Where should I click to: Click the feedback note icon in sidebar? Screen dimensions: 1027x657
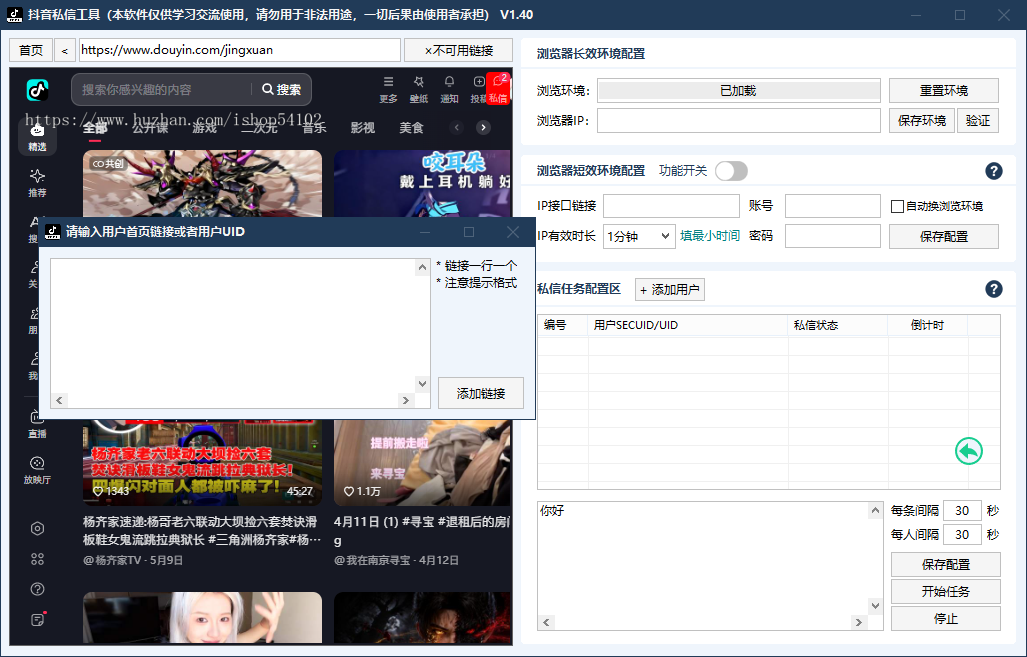click(x=37, y=619)
